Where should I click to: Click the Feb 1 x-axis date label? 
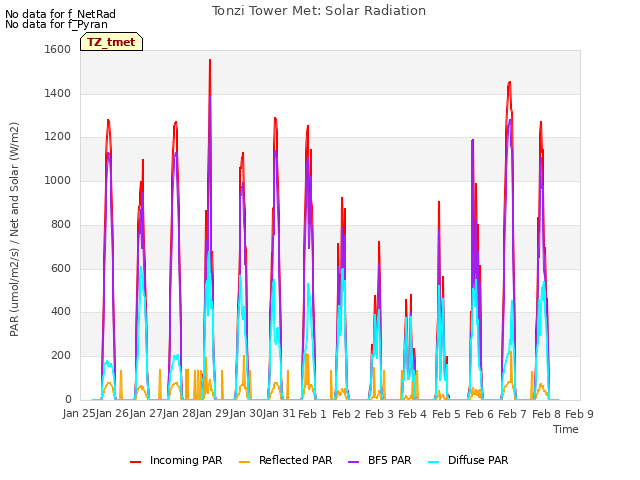[x=313, y=414]
